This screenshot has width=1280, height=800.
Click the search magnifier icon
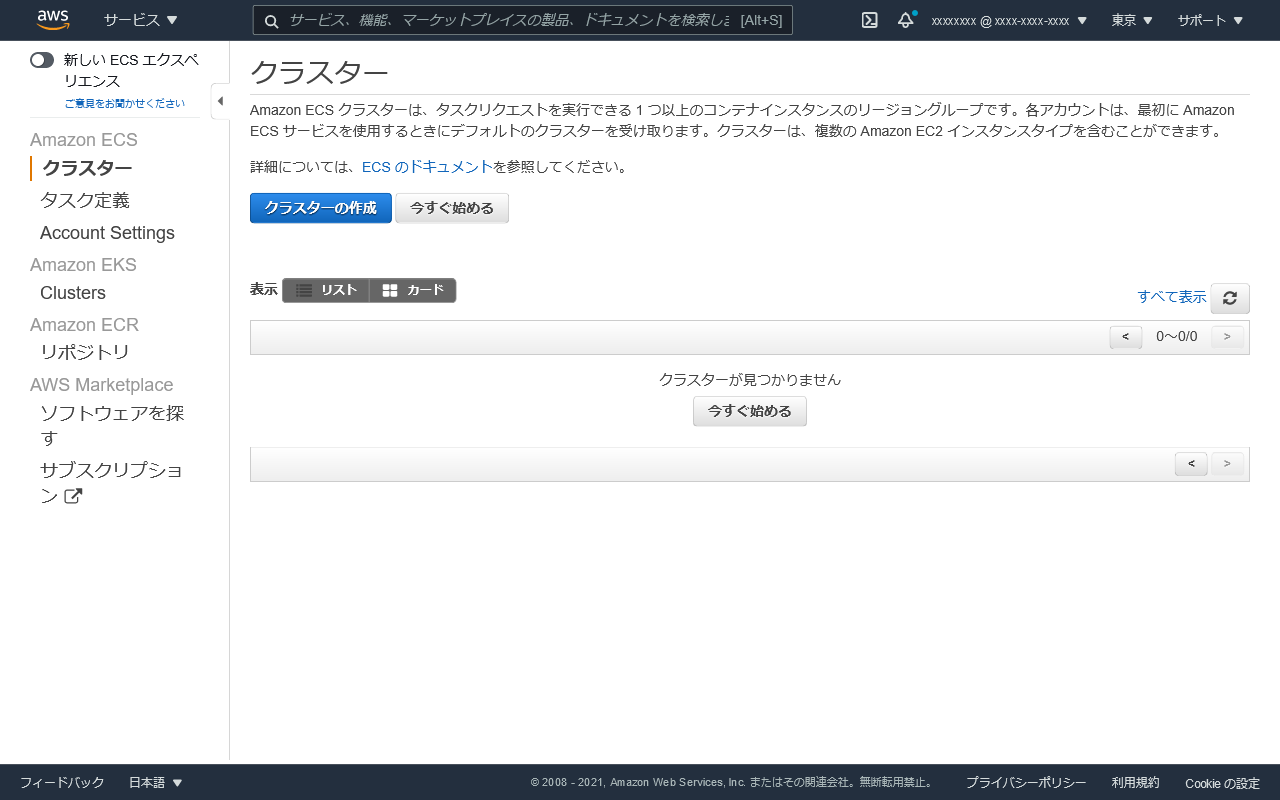pyautogui.click(x=271, y=20)
